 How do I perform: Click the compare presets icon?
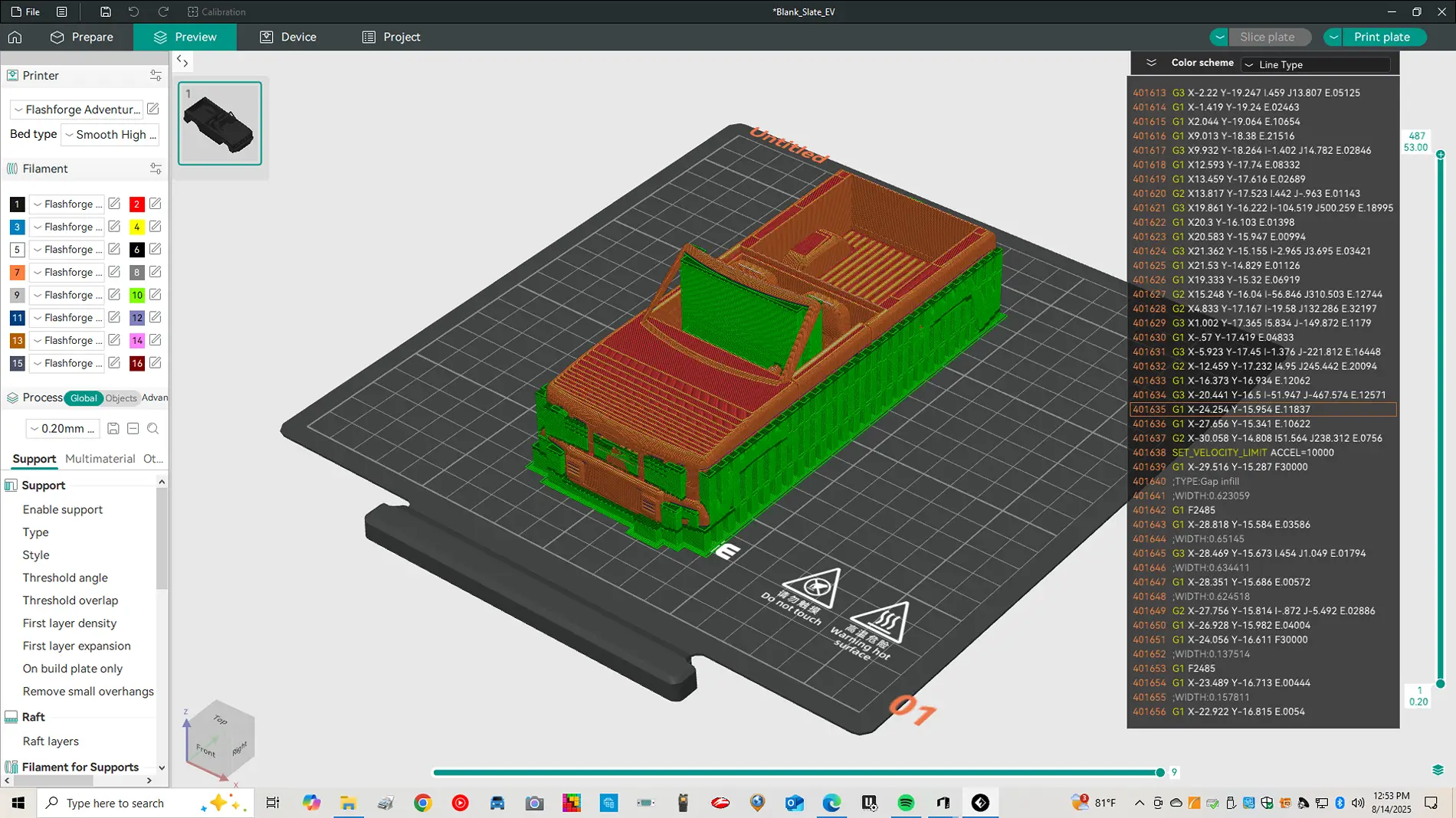[133, 429]
